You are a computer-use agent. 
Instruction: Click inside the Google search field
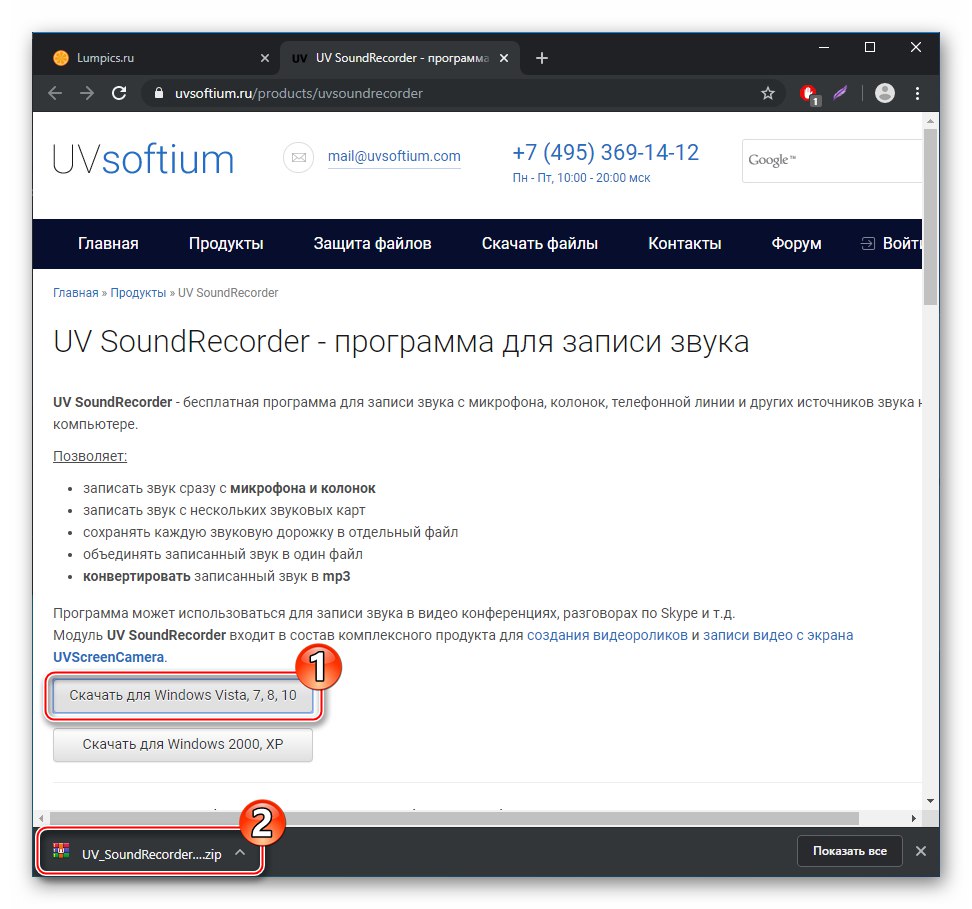click(832, 161)
